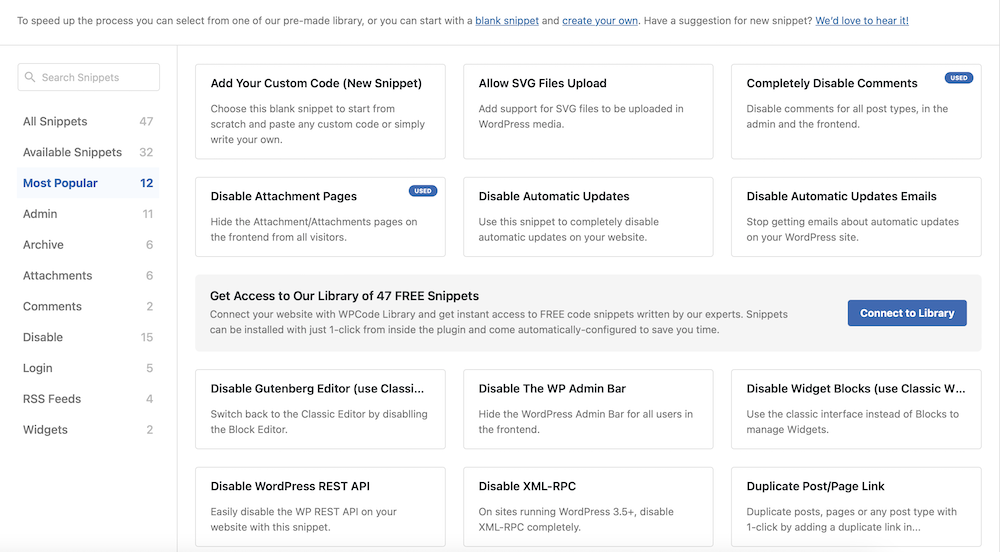Choose the Disable Gutenberg Editor snippet
Screen dimensions: 1000x552
[x=320, y=409]
